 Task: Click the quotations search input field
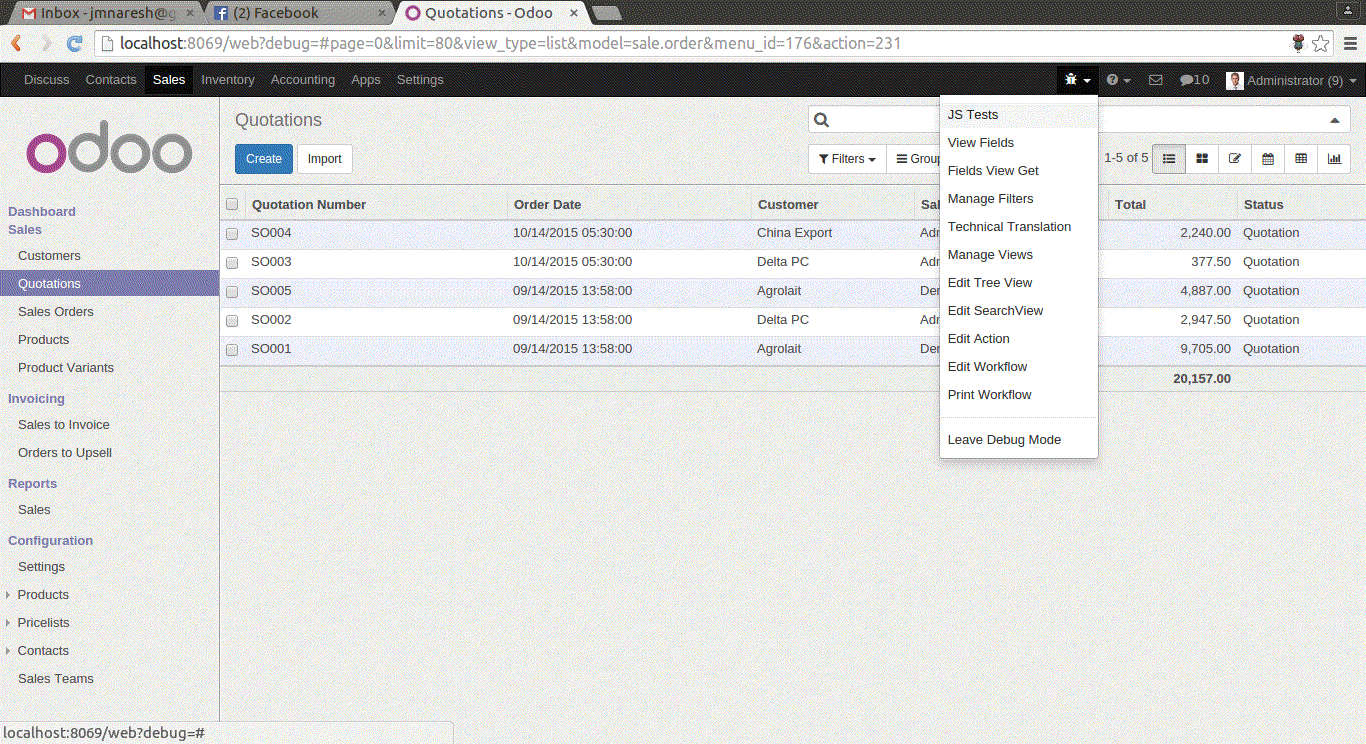(x=1078, y=120)
